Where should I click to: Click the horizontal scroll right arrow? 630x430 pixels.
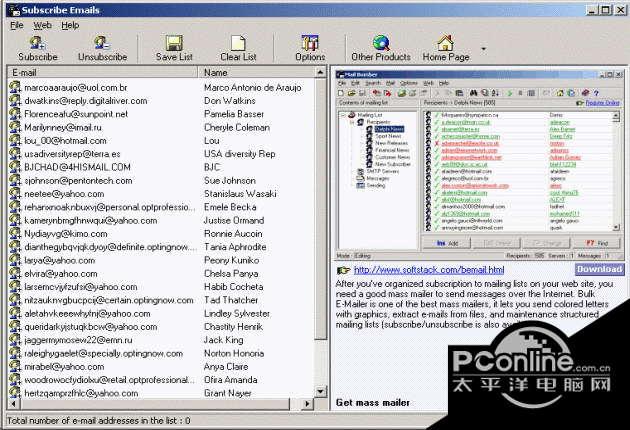click(x=308, y=403)
